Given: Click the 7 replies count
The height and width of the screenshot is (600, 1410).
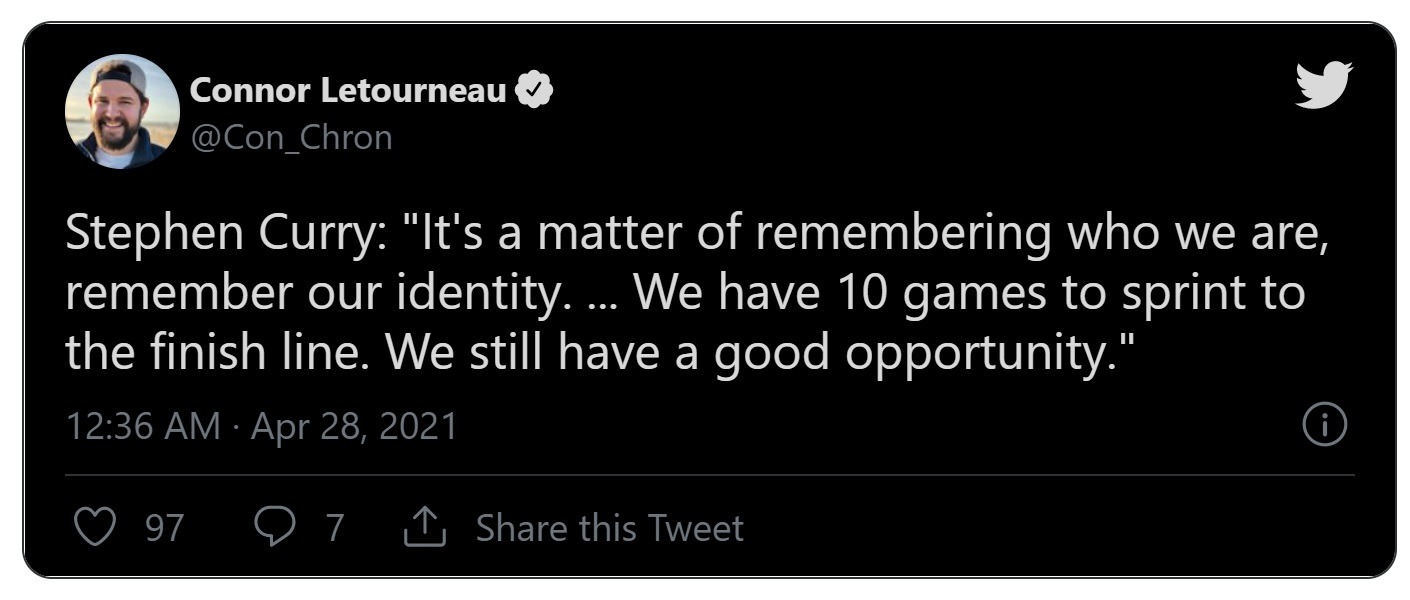Looking at the screenshot, I should pyautogui.click(x=335, y=528).
